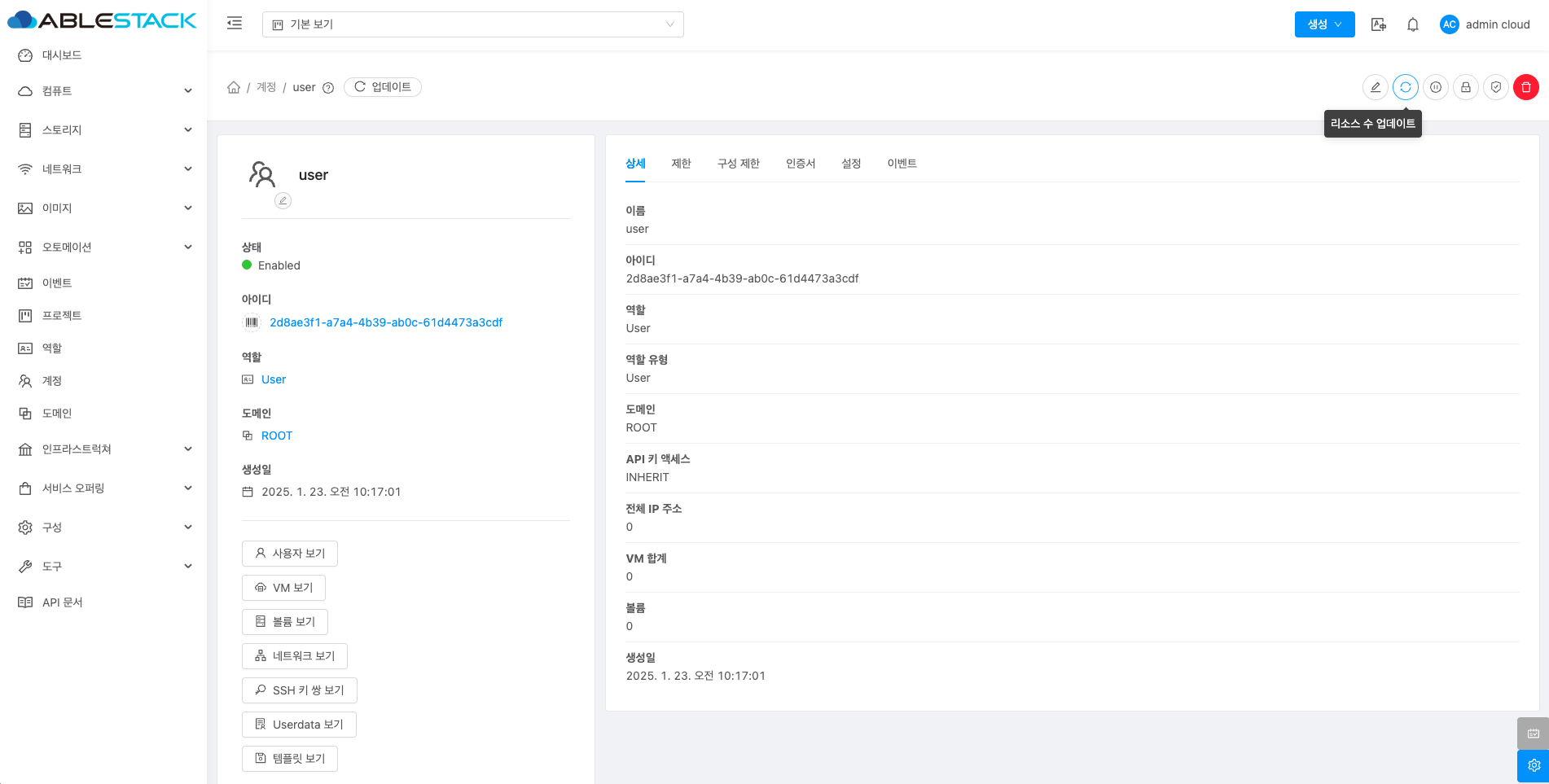Viewport: 1549px width, 784px height.
Task: Click the ROOT domain link
Action: pos(277,436)
